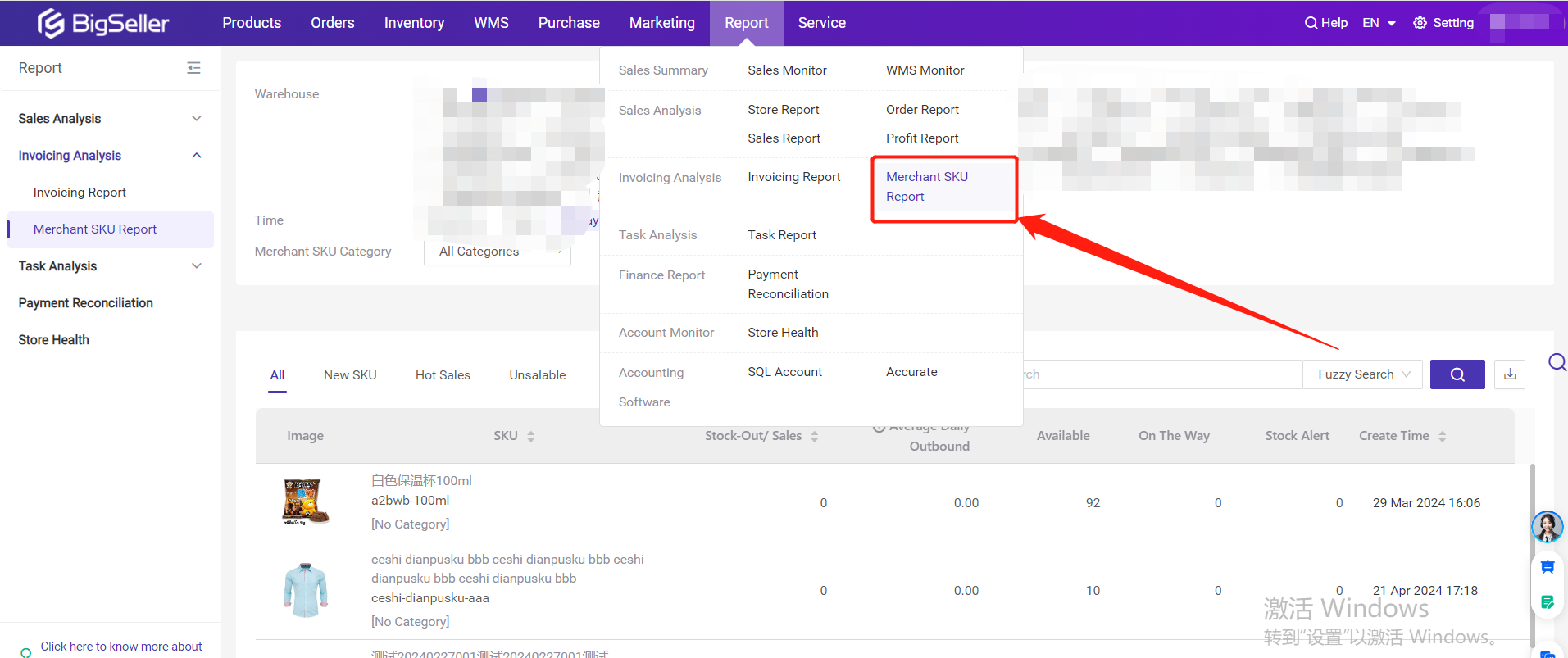
Task: Sort the table by Create Time
Action: tap(1442, 436)
